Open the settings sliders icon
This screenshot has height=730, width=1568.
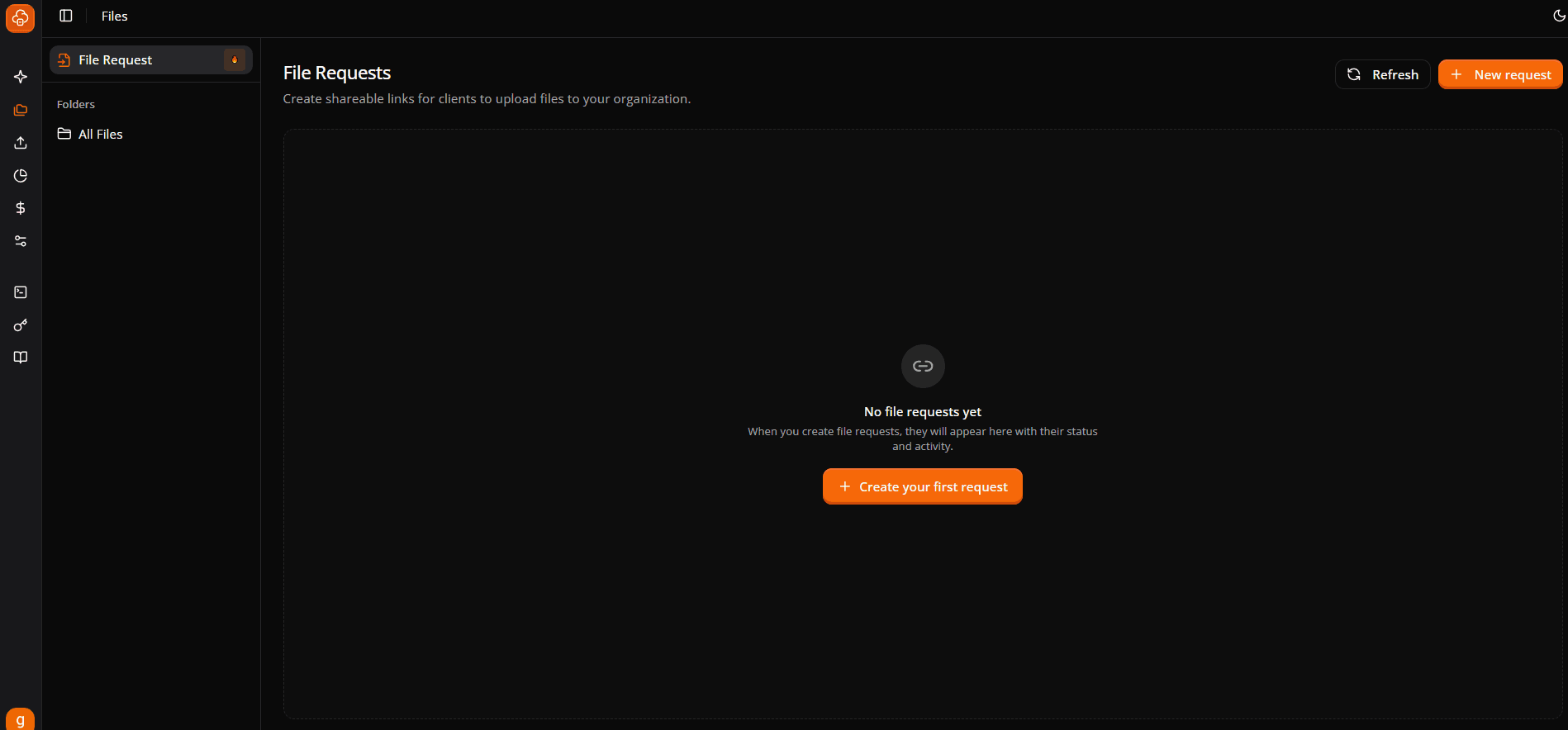tap(21, 241)
